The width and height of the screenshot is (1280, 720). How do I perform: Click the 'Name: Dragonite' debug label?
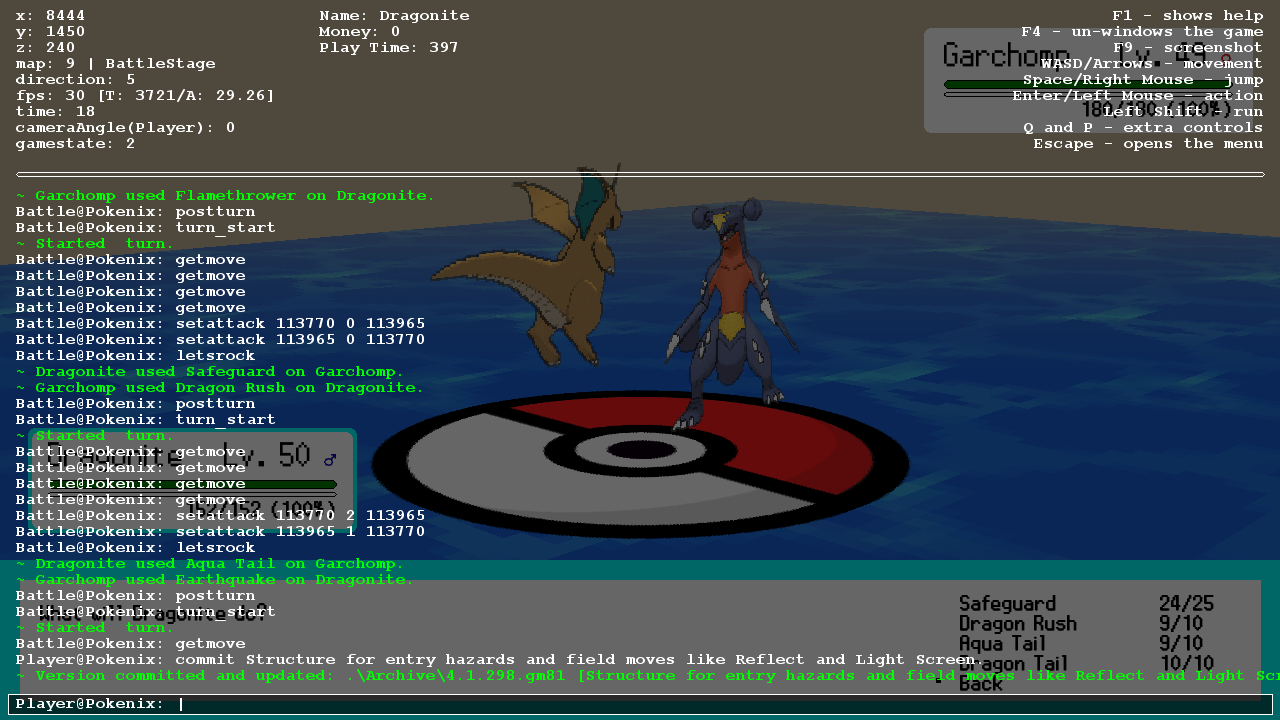pyautogui.click(x=394, y=16)
